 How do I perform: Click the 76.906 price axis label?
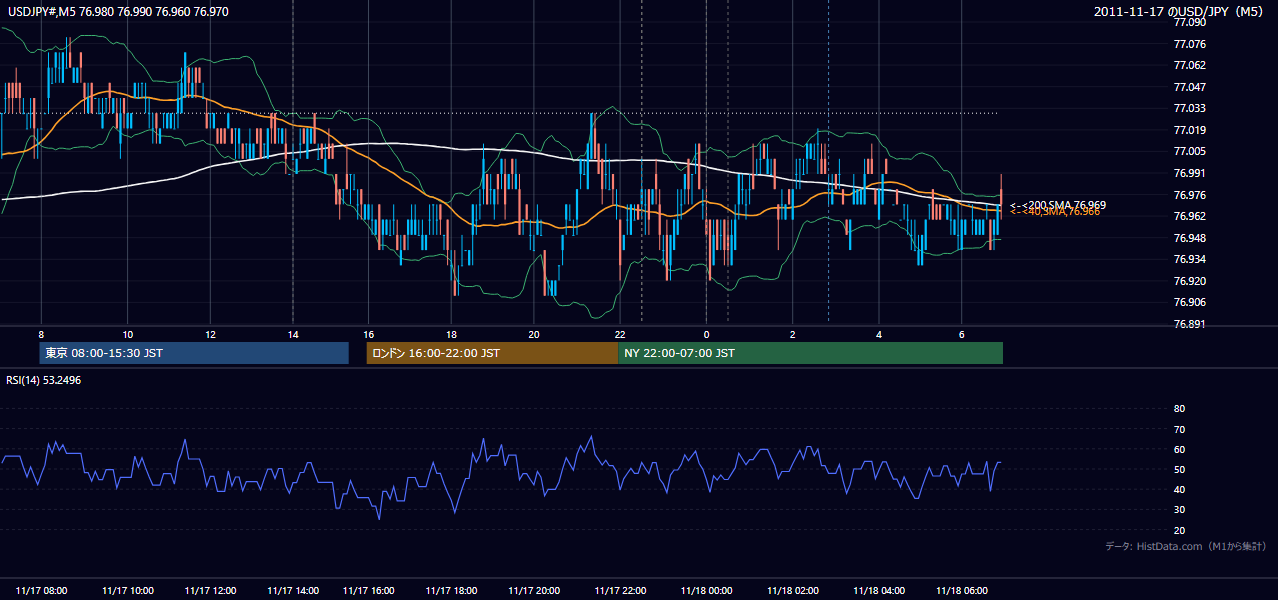tap(1190, 302)
